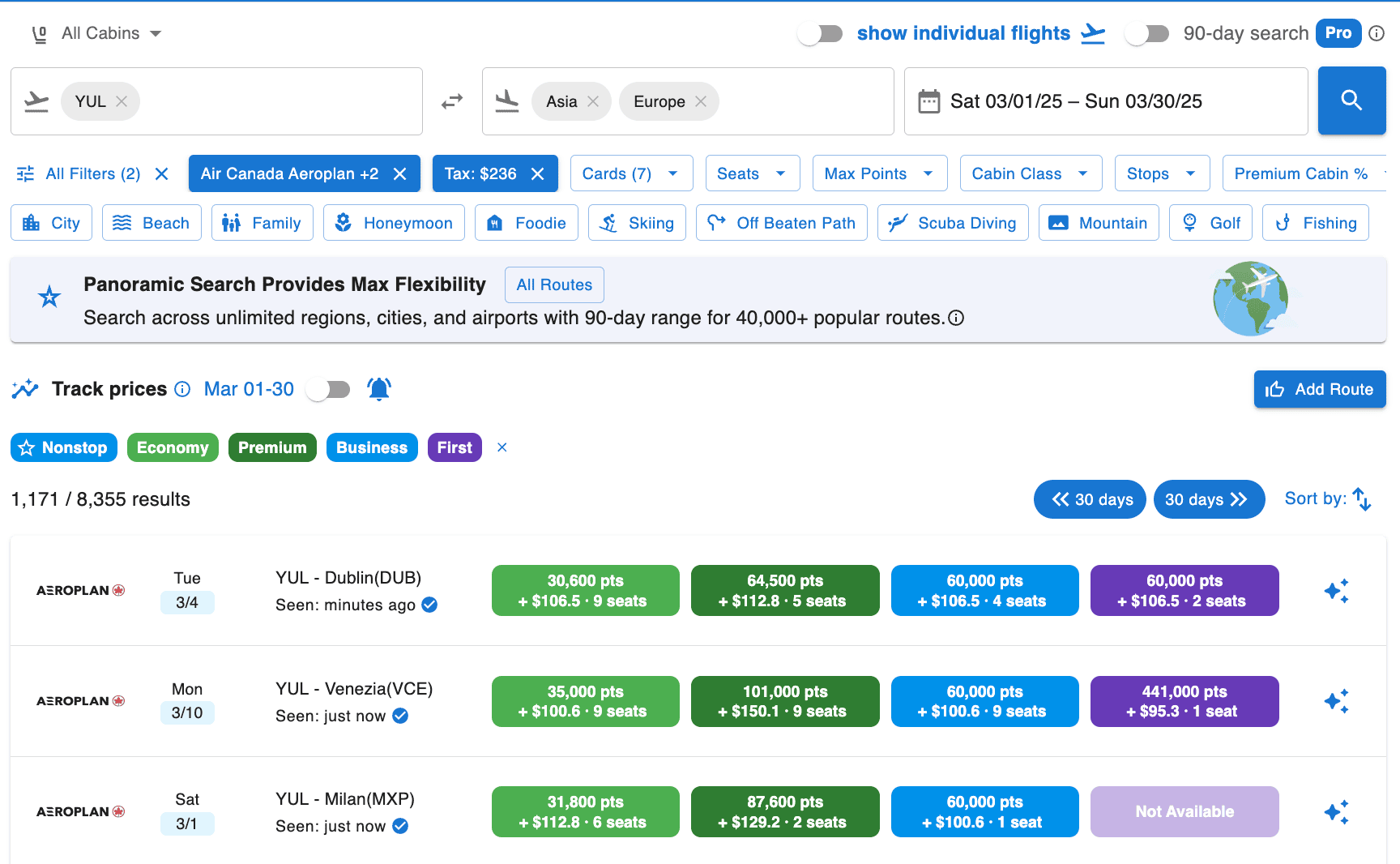This screenshot has width=1400, height=864.
Task: Select the Skiing category chip
Action: point(637,223)
